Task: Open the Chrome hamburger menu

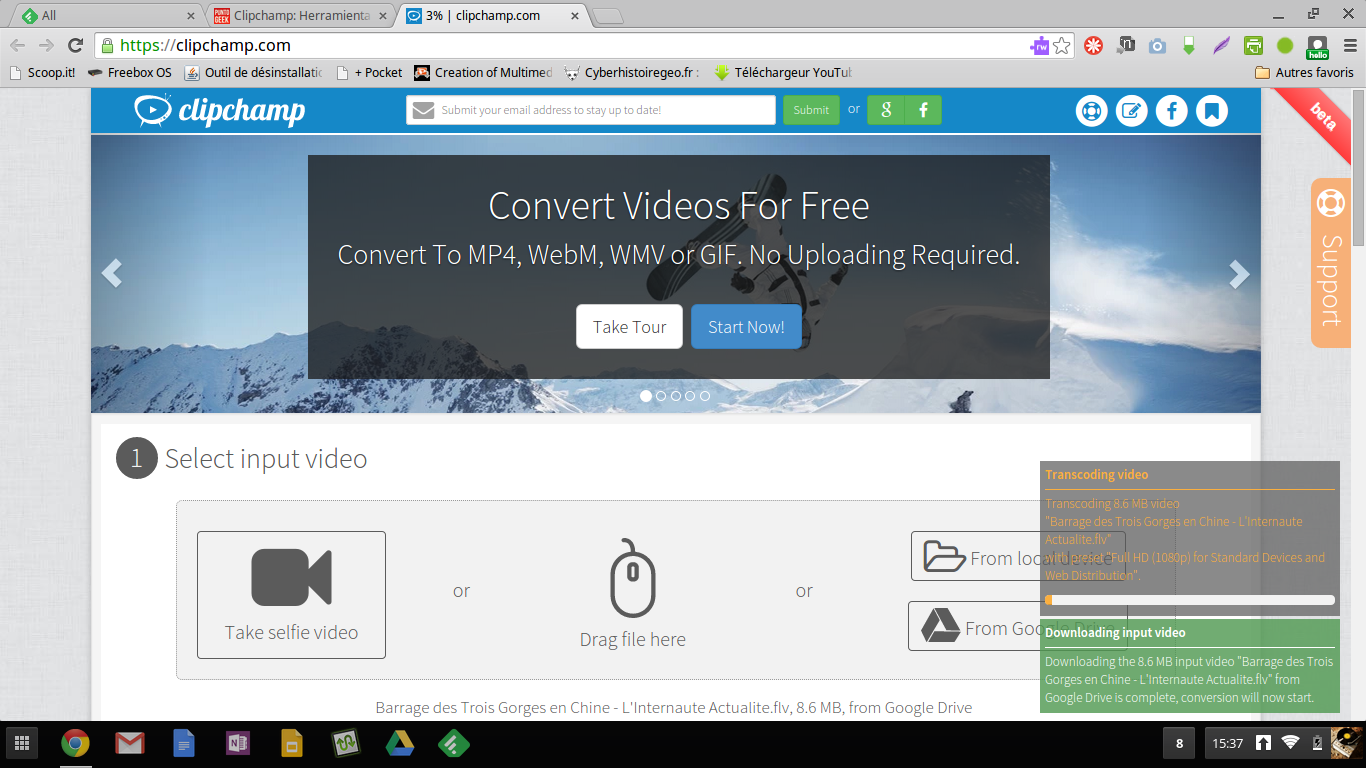Action: tap(1350, 45)
